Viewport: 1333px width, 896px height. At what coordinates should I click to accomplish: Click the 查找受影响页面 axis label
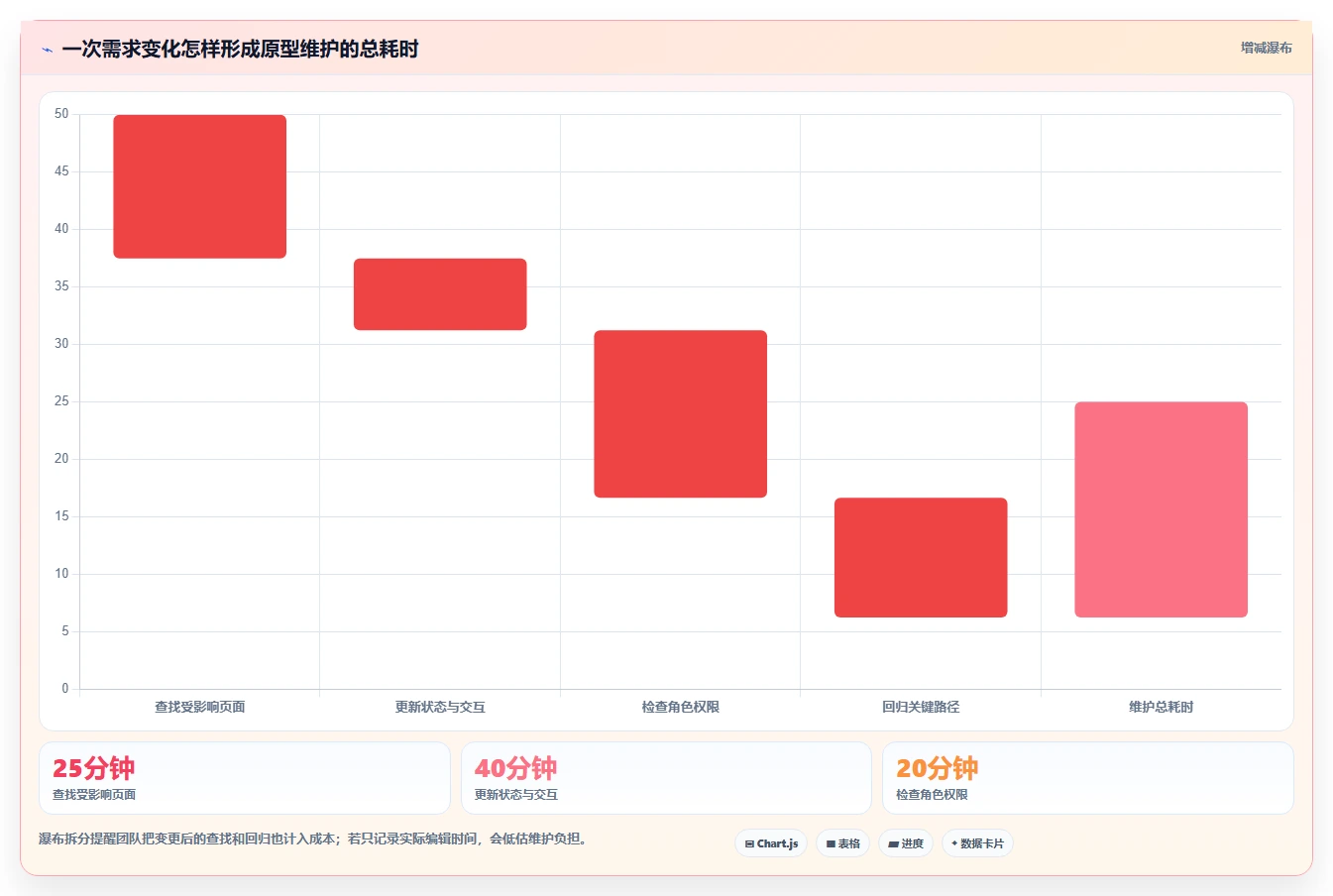[200, 707]
